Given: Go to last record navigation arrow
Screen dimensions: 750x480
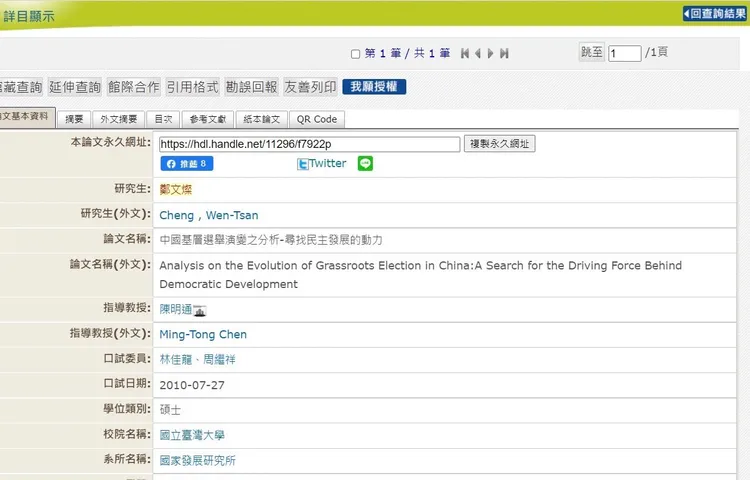Looking at the screenshot, I should (x=504, y=53).
